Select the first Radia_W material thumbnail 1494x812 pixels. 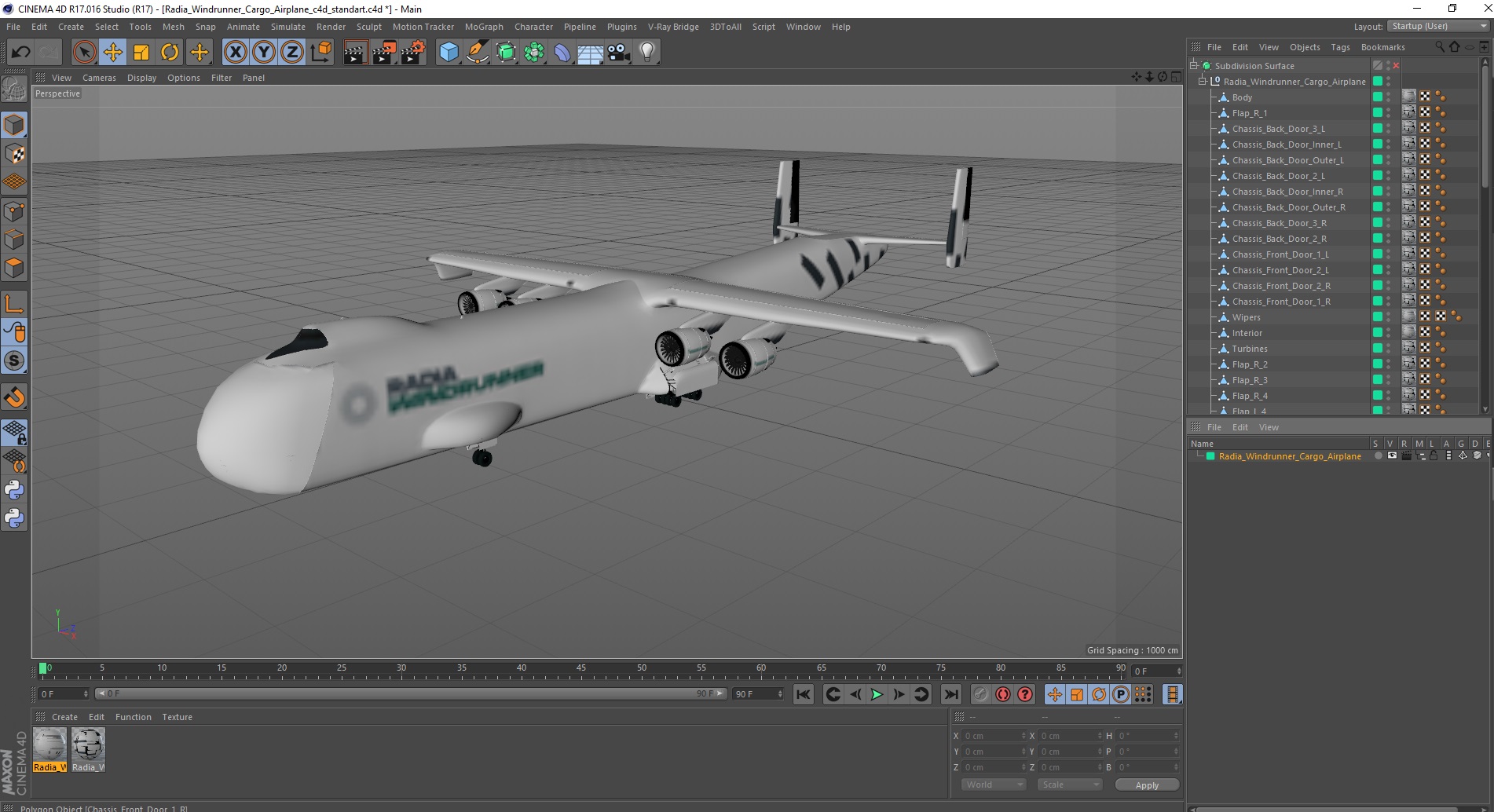49,750
